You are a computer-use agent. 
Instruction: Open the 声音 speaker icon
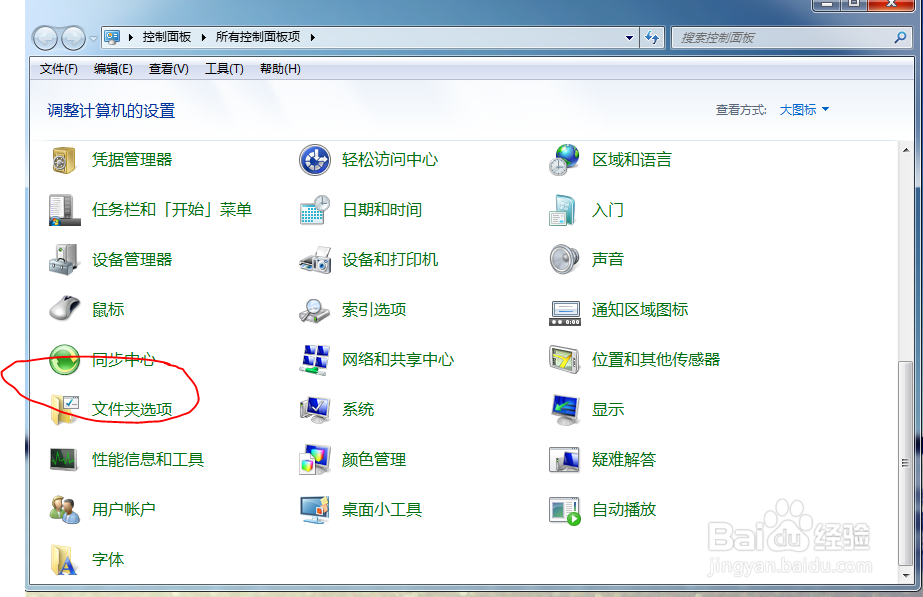(565, 260)
